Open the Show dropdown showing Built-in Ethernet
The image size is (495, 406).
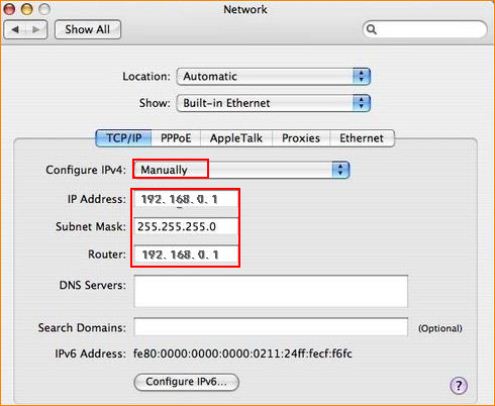[273, 103]
